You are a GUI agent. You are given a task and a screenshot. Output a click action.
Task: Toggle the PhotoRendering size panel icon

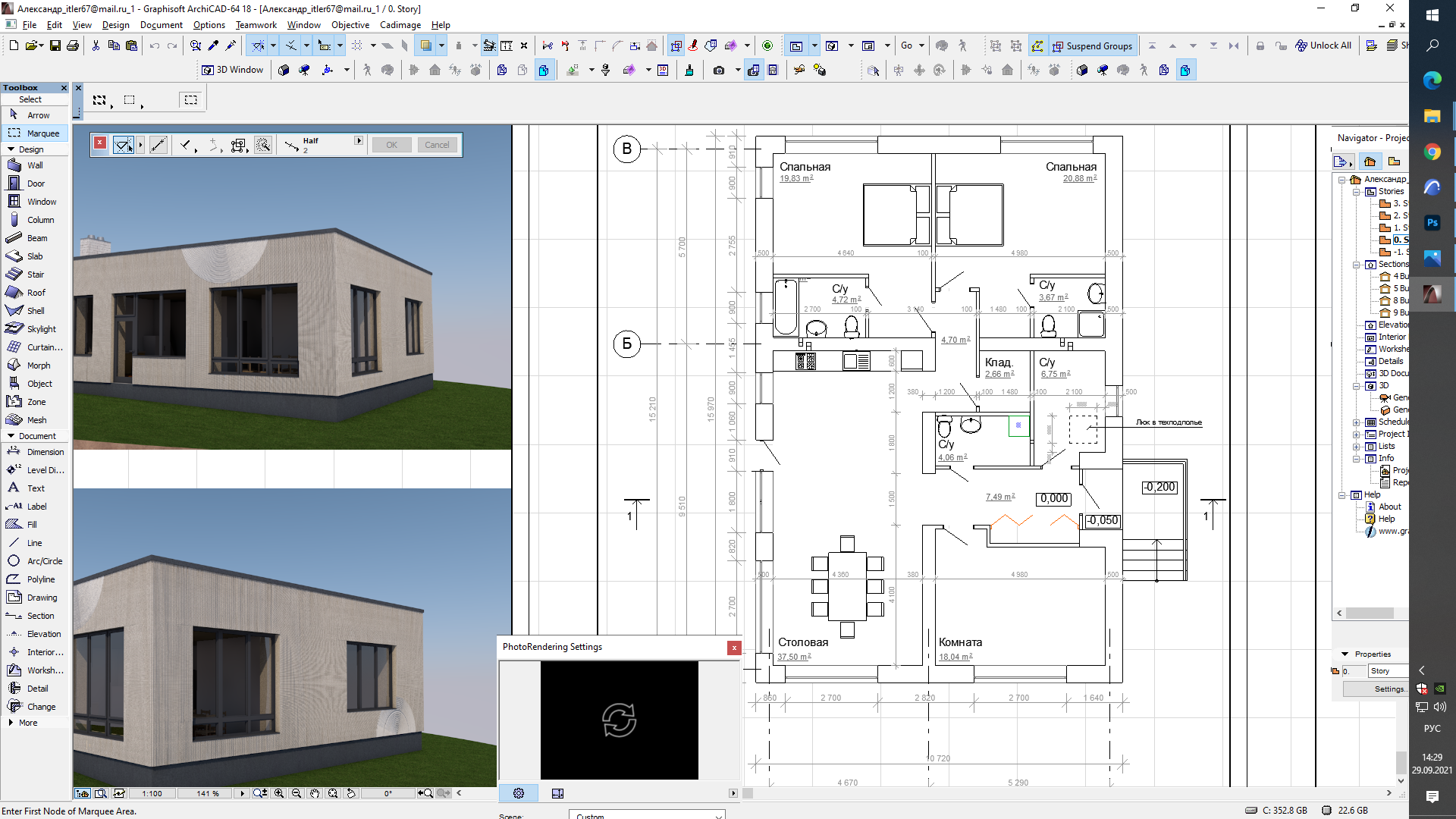click(557, 793)
